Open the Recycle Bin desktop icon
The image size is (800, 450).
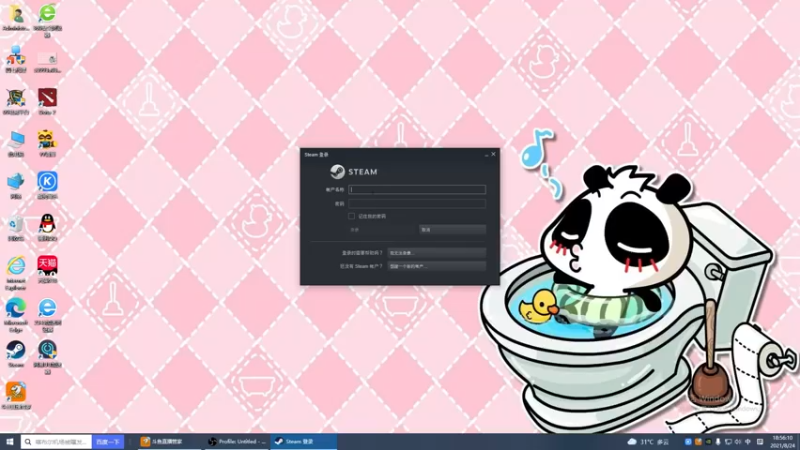16,227
